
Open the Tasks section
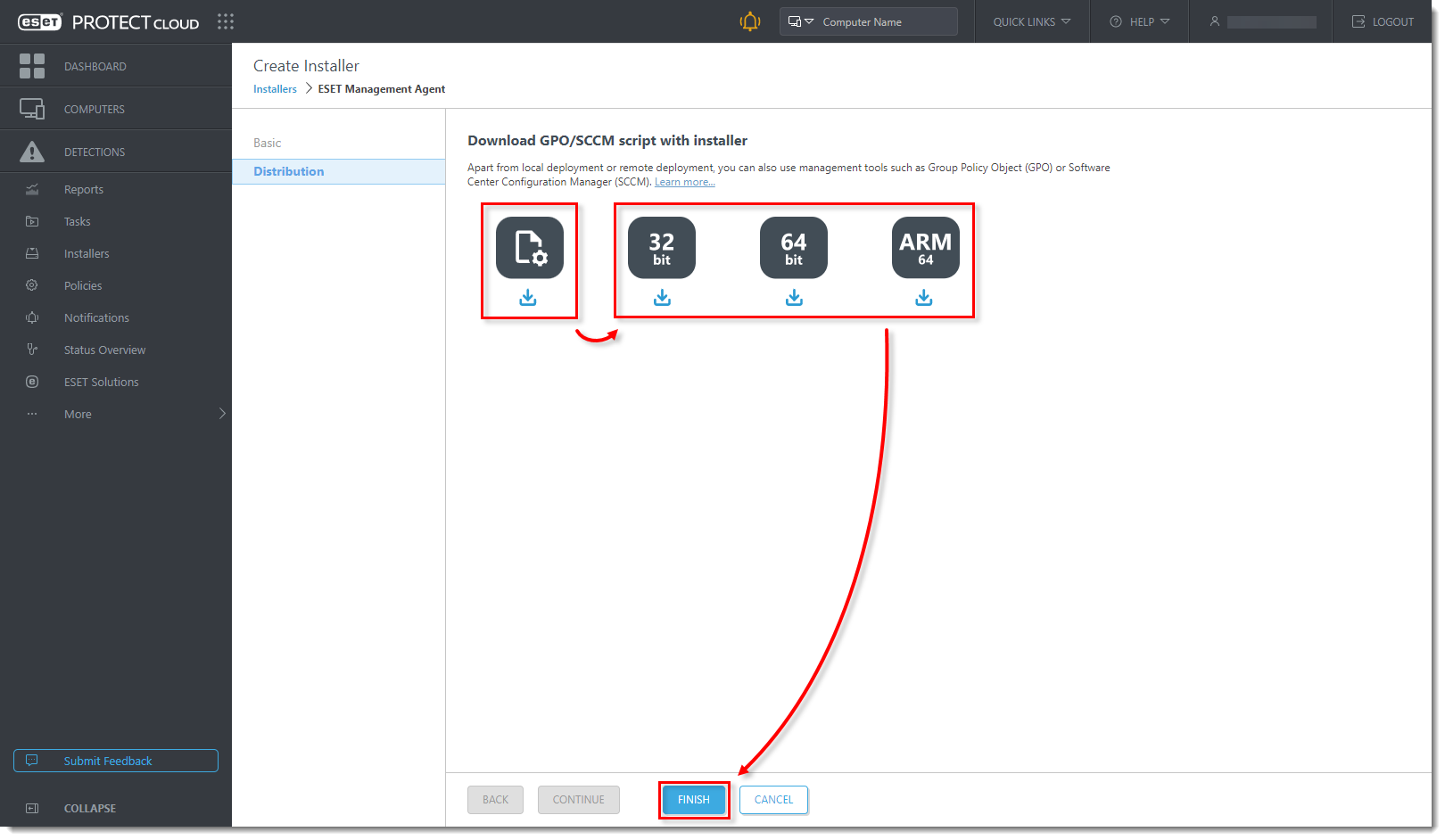click(77, 221)
